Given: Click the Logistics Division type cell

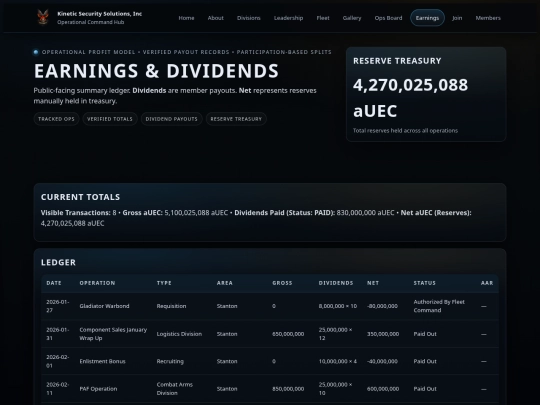Looking at the screenshot, I should (x=179, y=334).
